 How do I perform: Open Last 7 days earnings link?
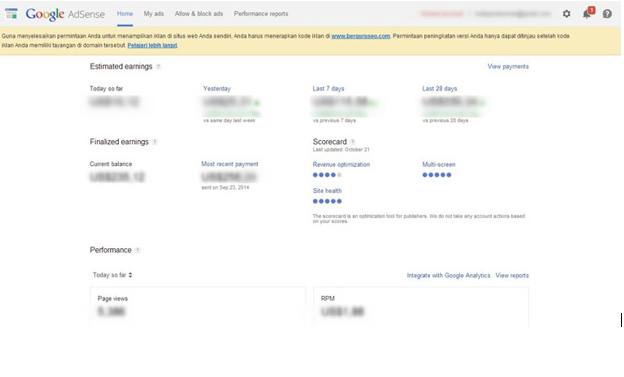328,89
